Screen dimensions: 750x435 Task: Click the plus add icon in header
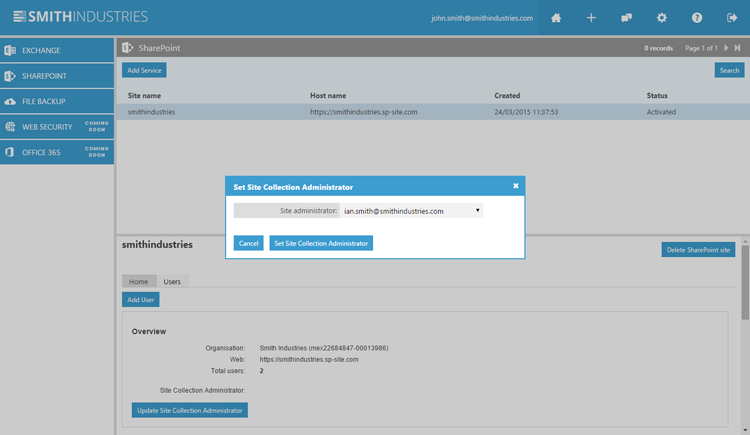(x=591, y=18)
